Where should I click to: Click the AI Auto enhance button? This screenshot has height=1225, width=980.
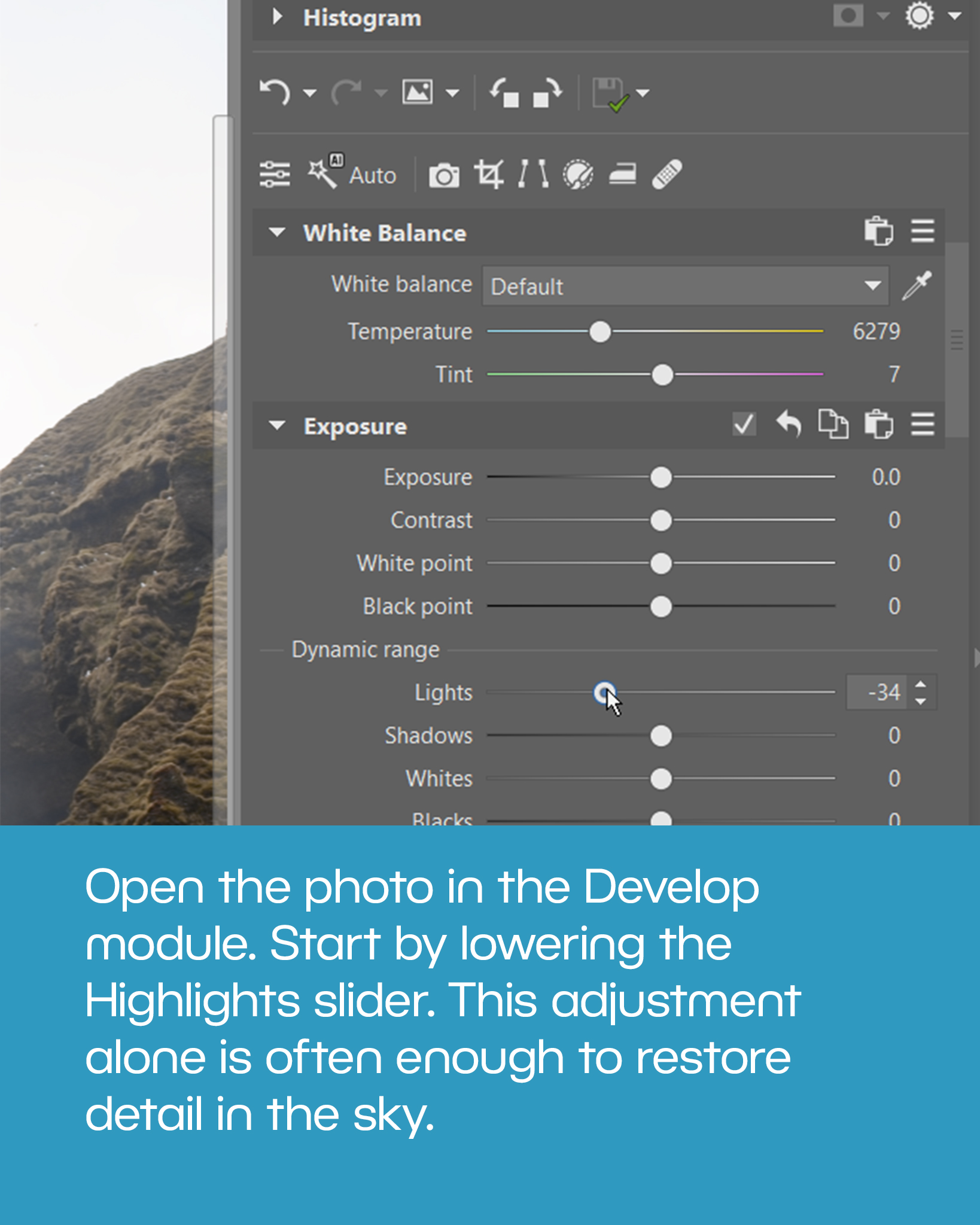click(x=352, y=174)
